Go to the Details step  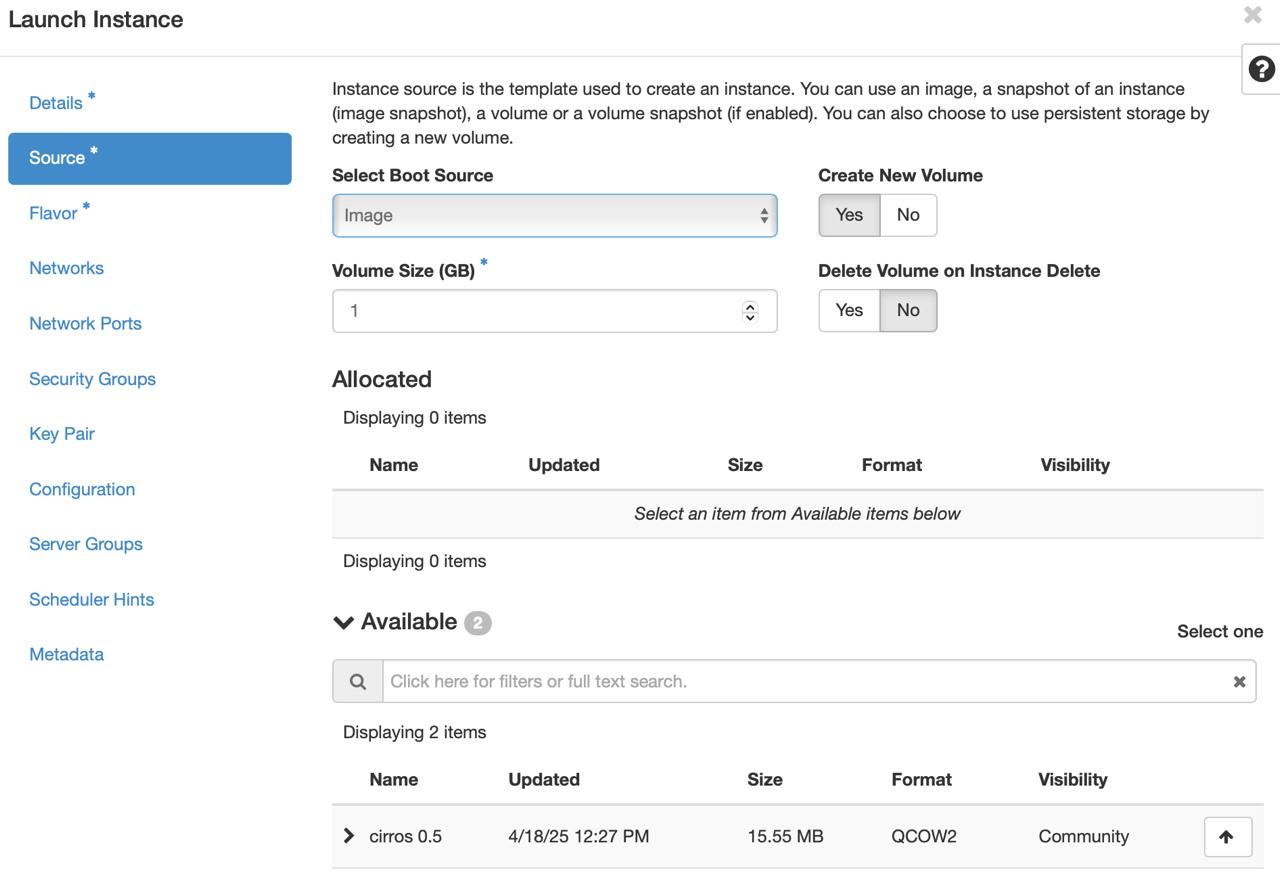56,103
